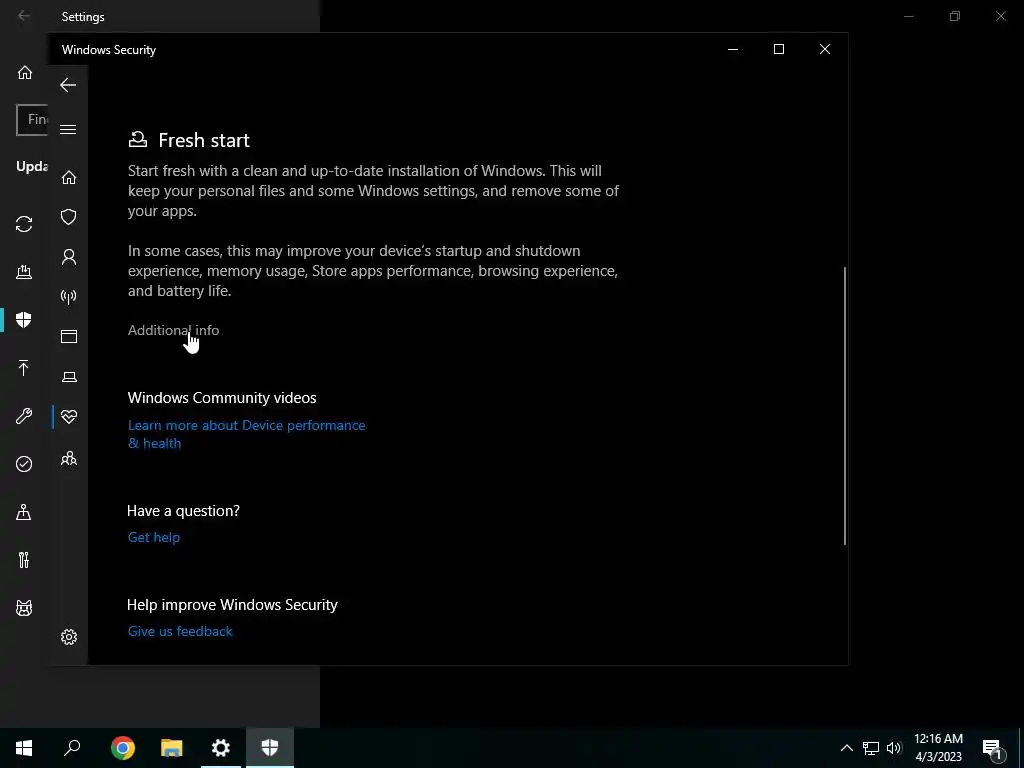The width and height of the screenshot is (1024, 768).
Task: Open the taskbar clock and date
Action: pyautogui.click(x=938, y=748)
